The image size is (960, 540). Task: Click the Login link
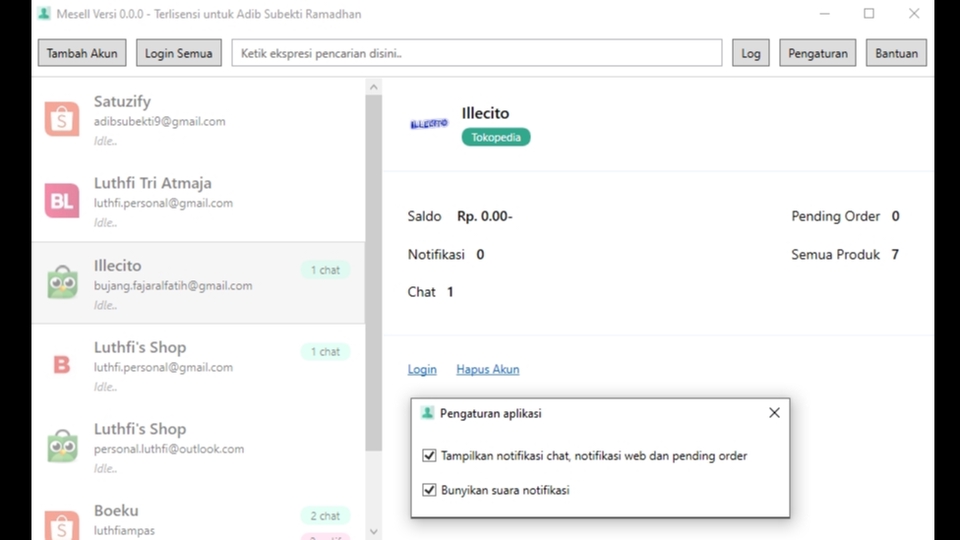click(x=422, y=369)
